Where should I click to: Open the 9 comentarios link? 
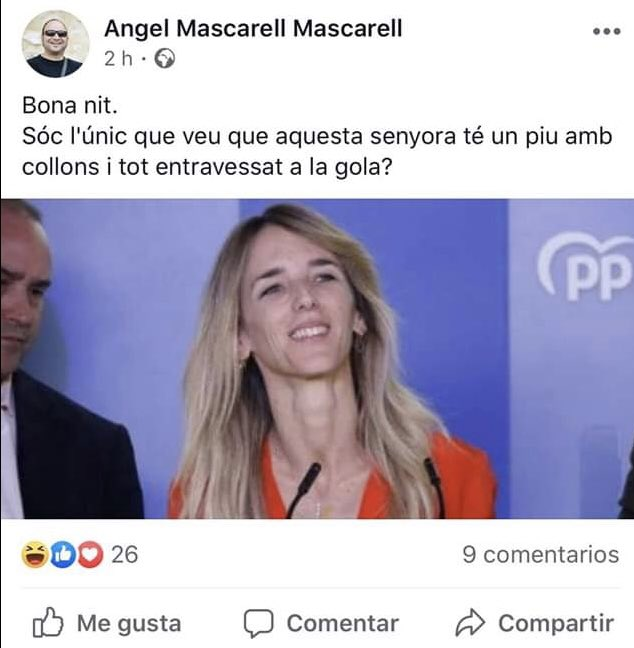pyautogui.click(x=541, y=554)
